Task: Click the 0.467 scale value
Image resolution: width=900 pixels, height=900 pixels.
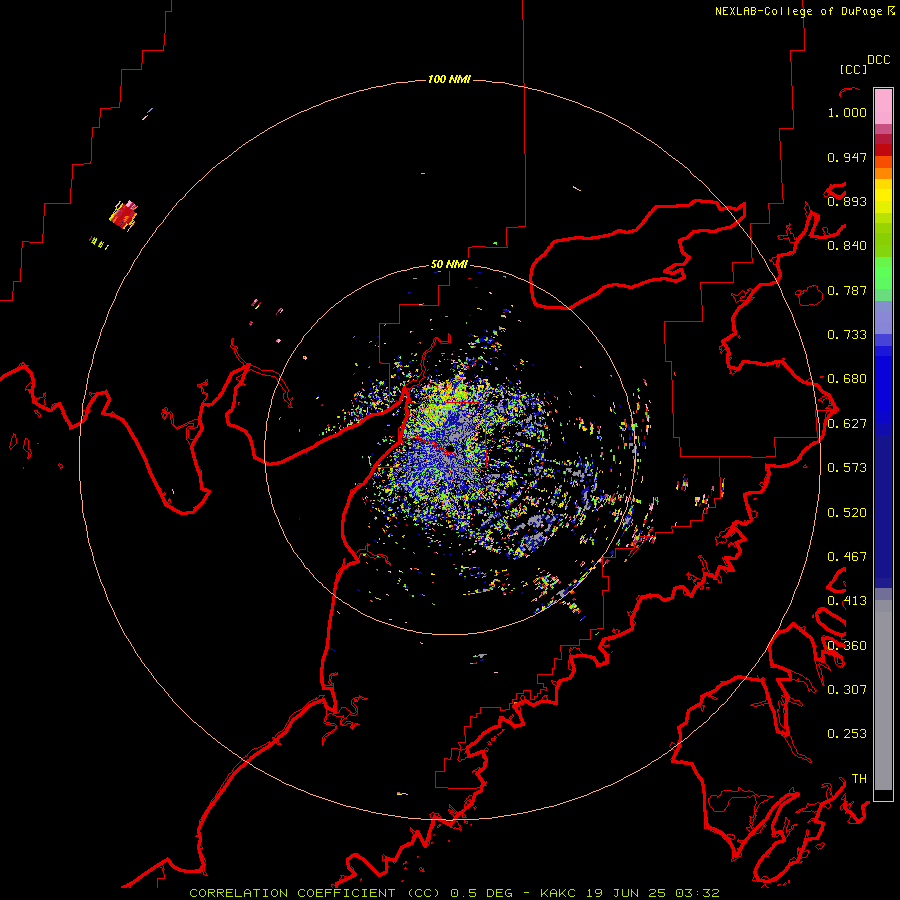Action: [x=847, y=557]
